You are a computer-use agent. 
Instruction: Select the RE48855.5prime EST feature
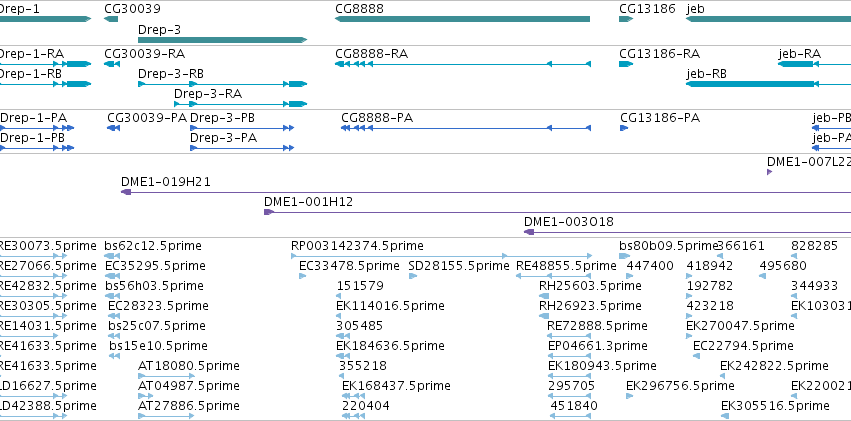pyautogui.click(x=553, y=276)
